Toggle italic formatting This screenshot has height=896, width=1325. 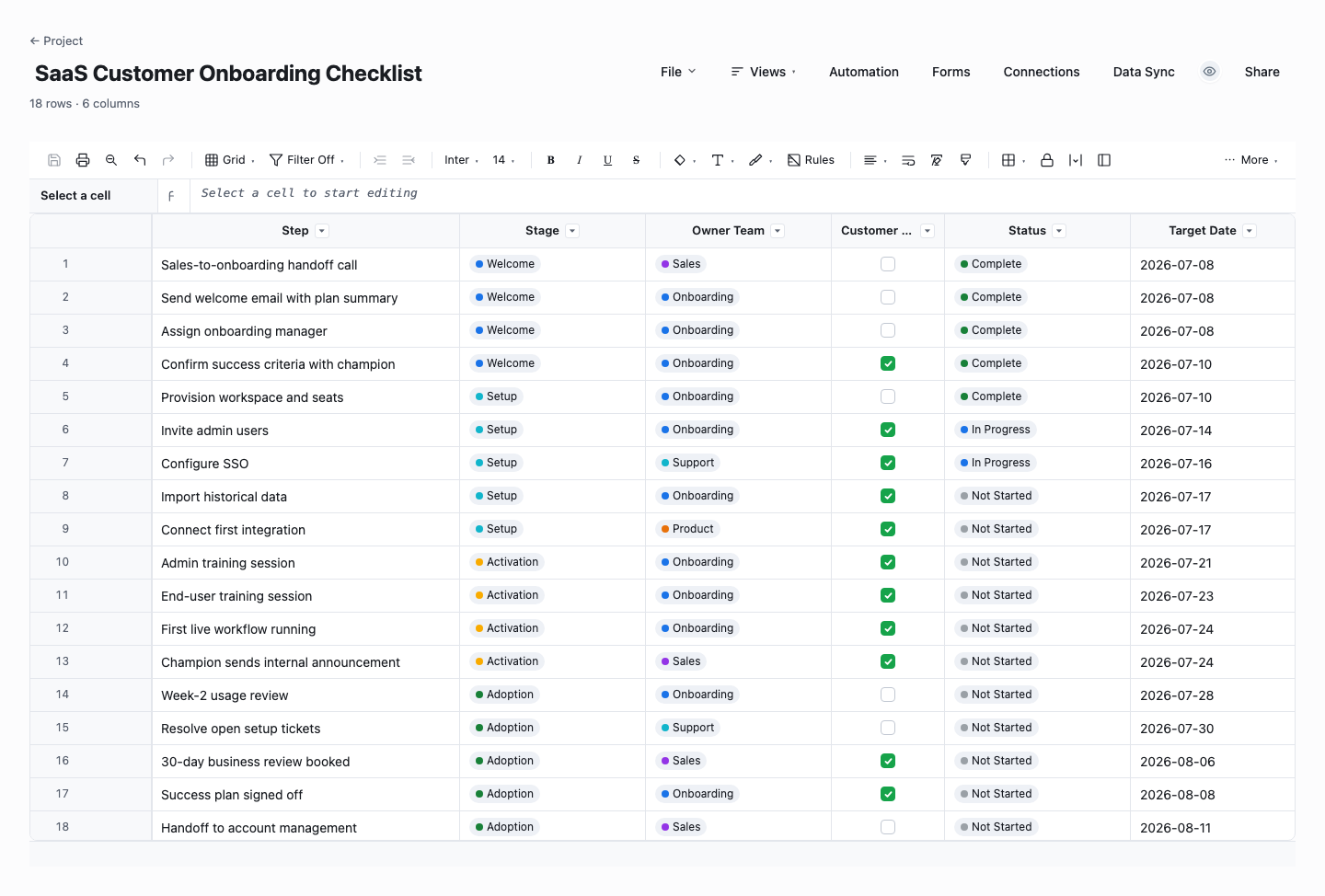(580, 160)
